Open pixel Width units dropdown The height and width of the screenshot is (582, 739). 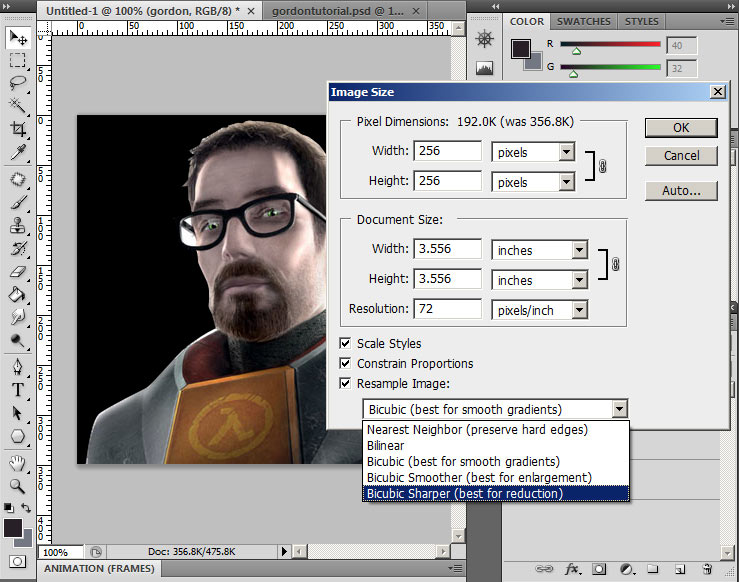pyautogui.click(x=567, y=152)
